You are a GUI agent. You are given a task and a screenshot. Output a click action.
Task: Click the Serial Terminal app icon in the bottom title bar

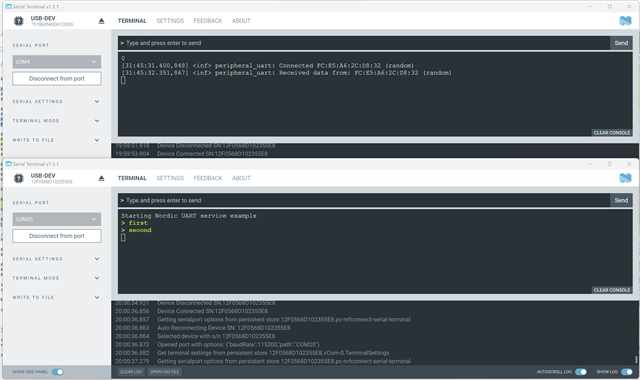(x=8, y=164)
